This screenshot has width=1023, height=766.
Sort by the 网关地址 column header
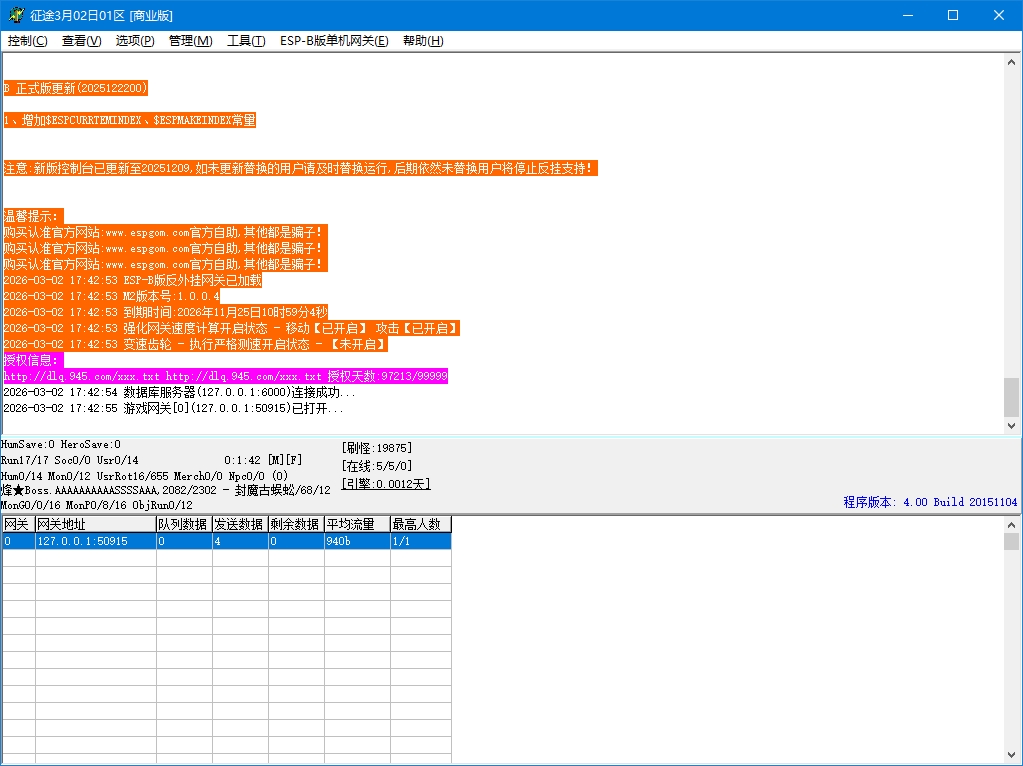click(95, 524)
